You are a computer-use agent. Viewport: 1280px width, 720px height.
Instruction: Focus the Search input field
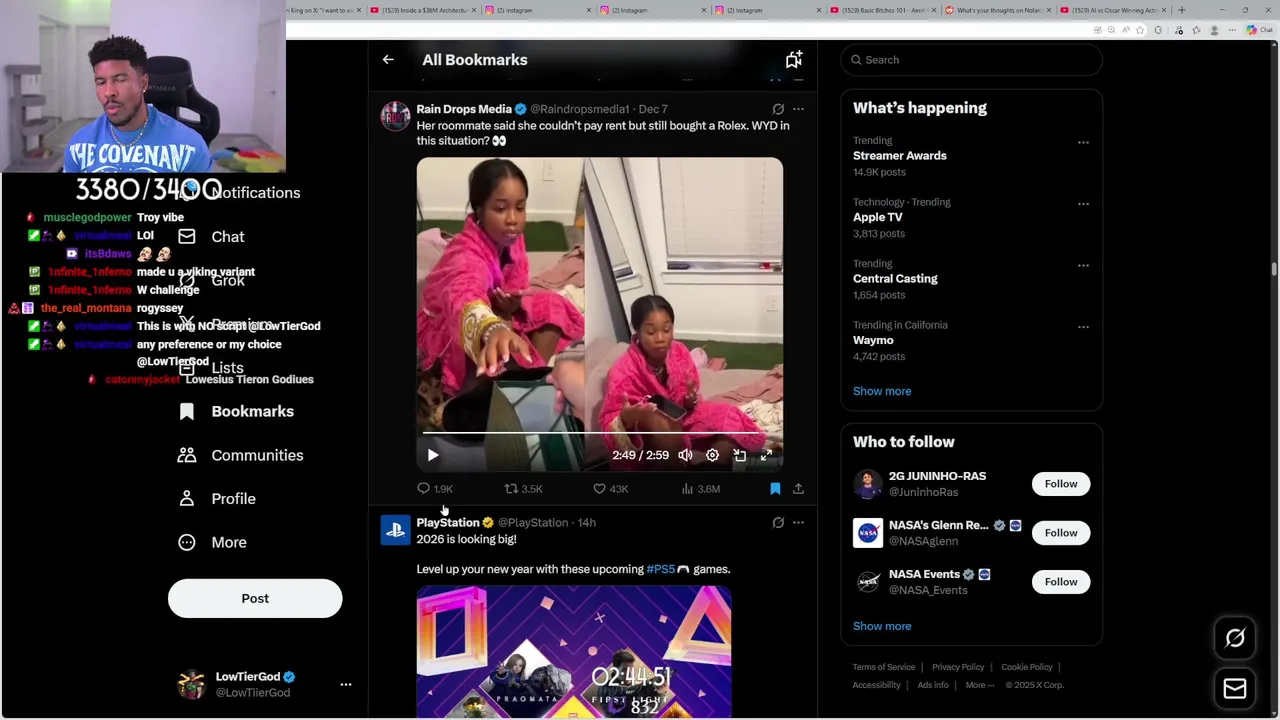coord(971,60)
